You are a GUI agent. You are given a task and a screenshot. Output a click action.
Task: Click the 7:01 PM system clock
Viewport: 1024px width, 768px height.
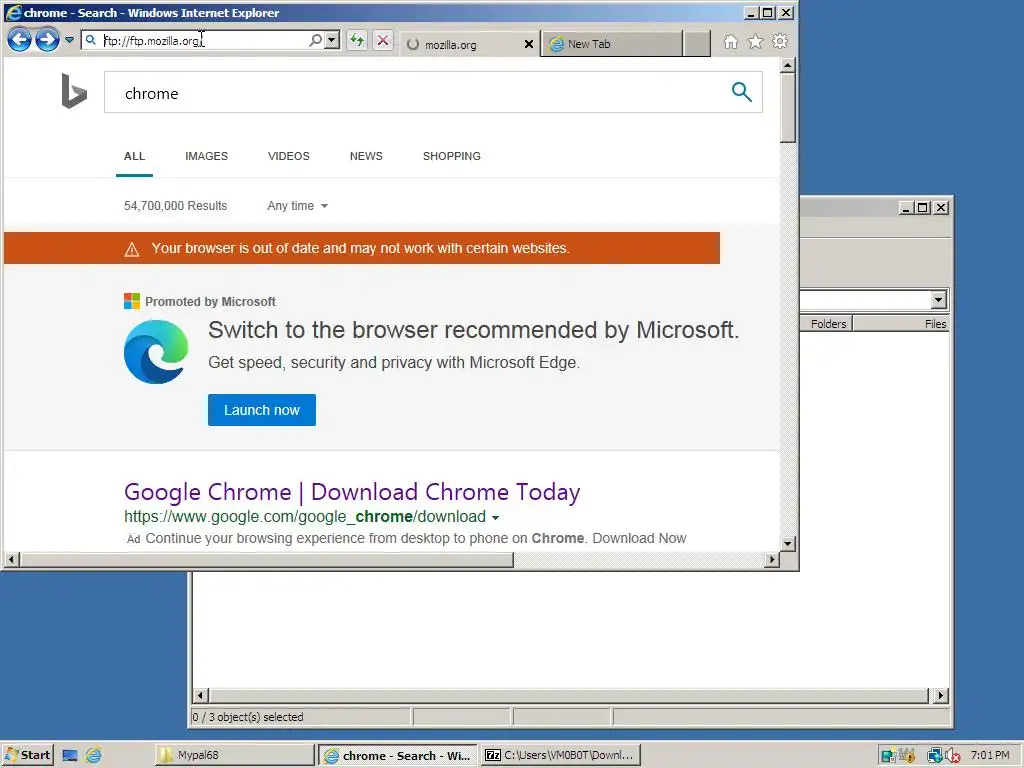tap(990, 756)
